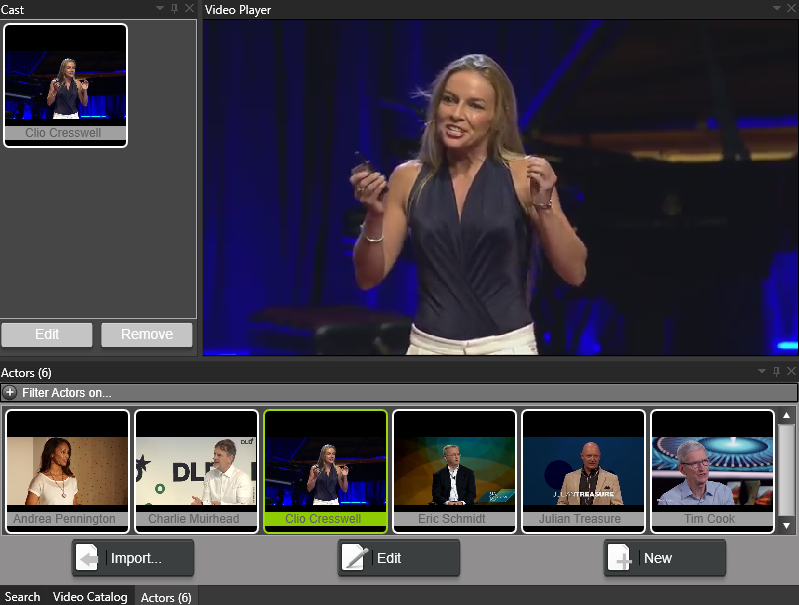Expand the Filter Actors plus icon
The width and height of the screenshot is (799, 605).
coord(10,393)
